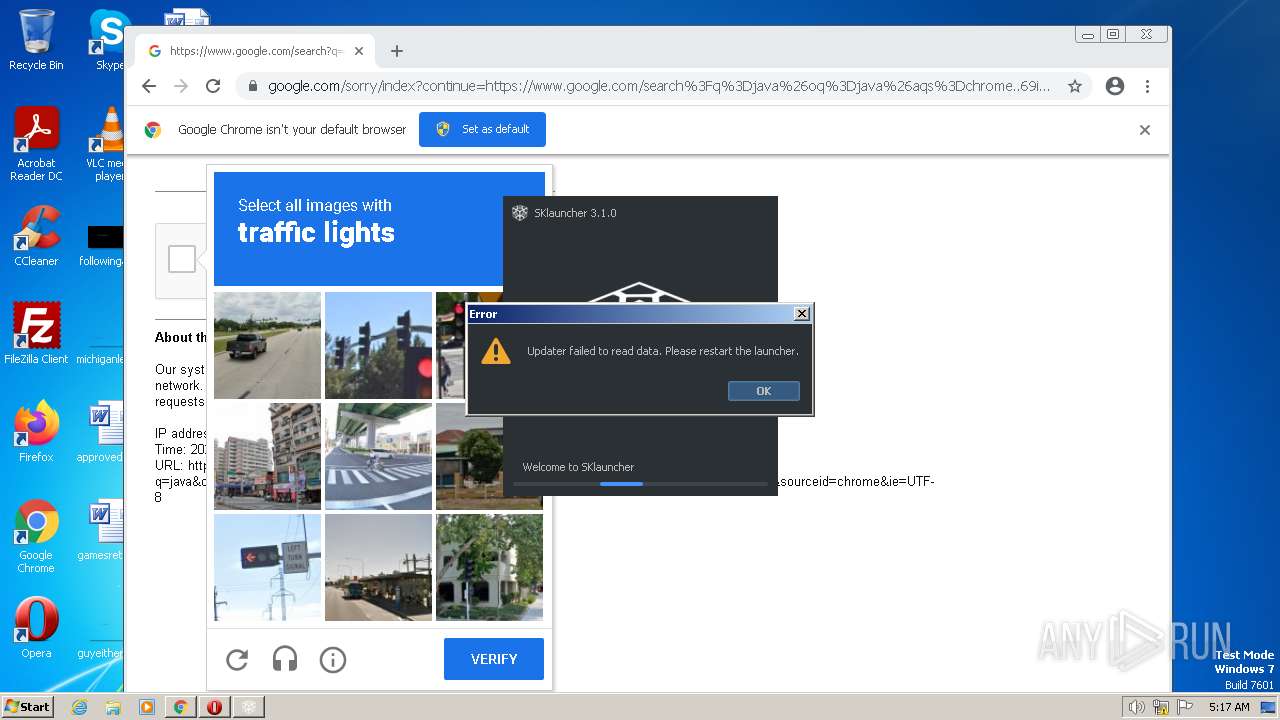Close the Google search tab
This screenshot has height=720, width=1280.
[x=359, y=51]
